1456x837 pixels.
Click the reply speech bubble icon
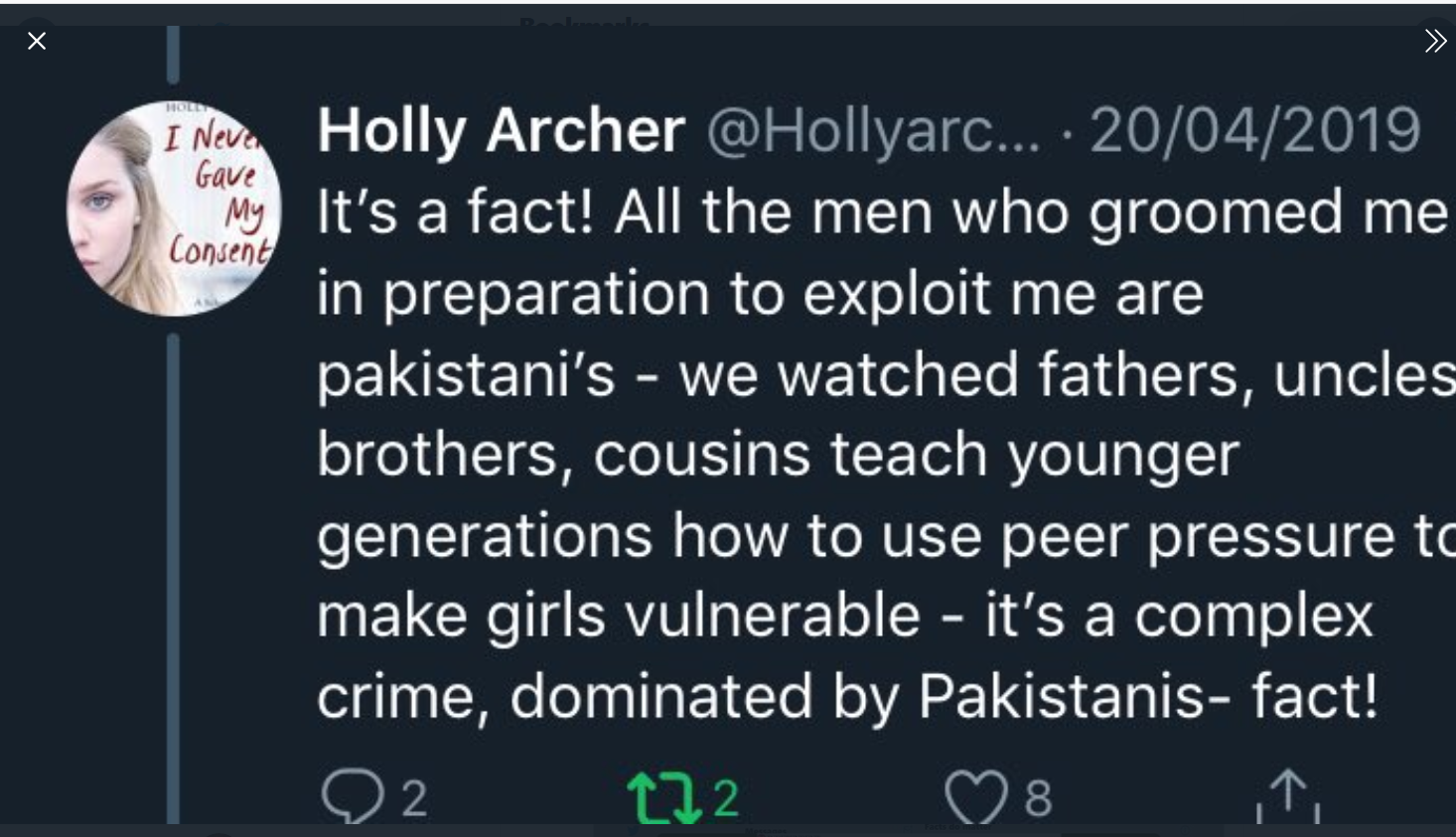[352, 796]
